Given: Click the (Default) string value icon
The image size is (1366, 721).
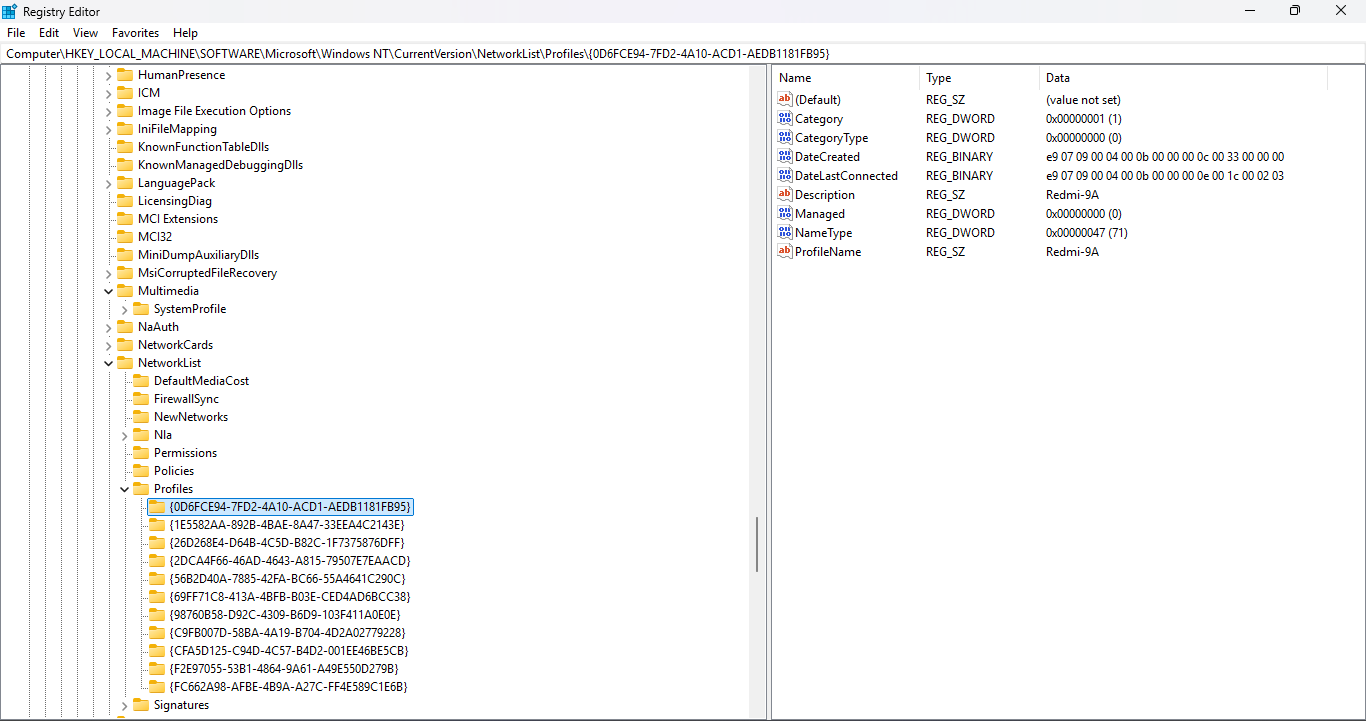Looking at the screenshot, I should [x=785, y=100].
